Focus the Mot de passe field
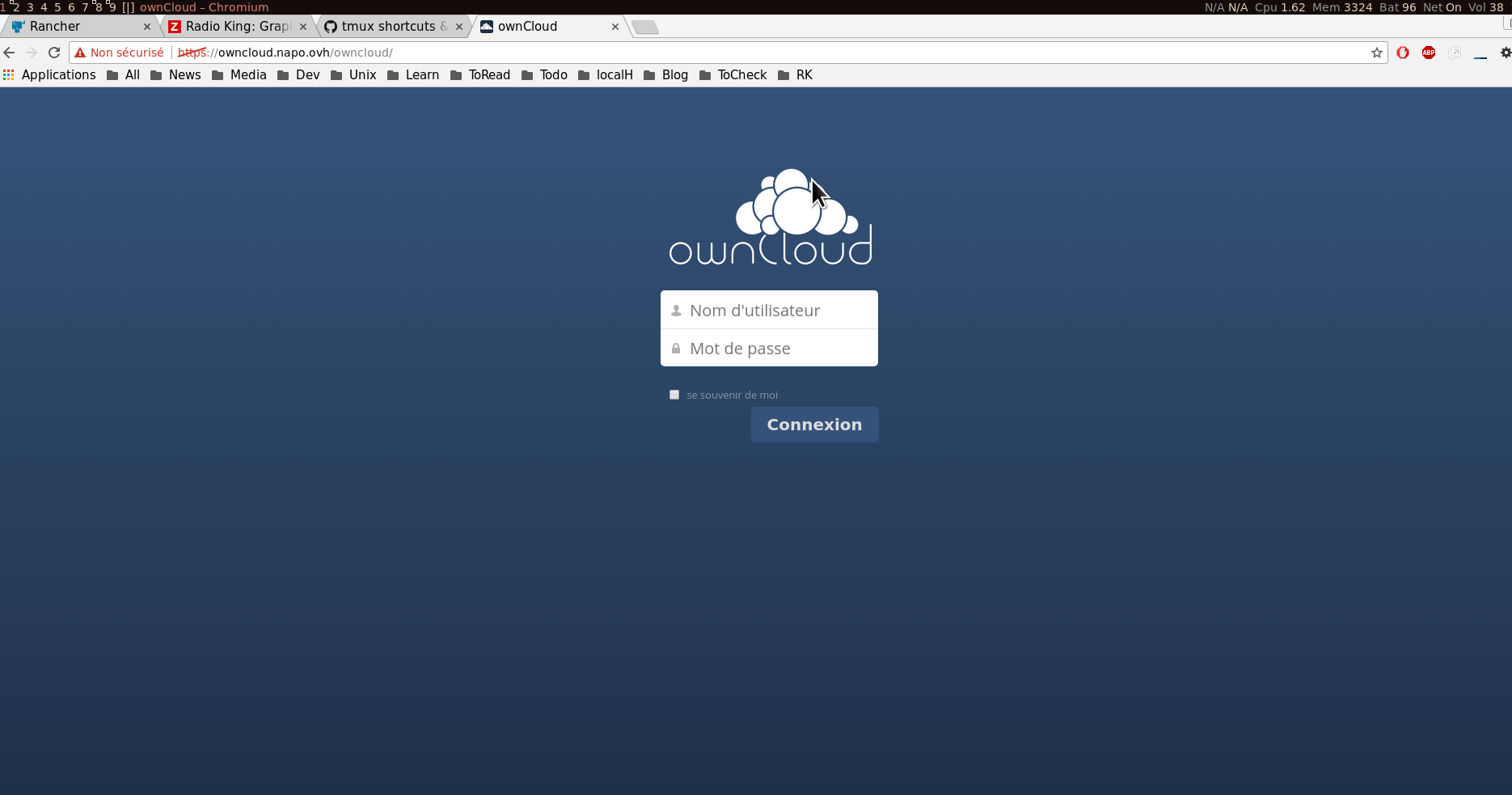 769,348
